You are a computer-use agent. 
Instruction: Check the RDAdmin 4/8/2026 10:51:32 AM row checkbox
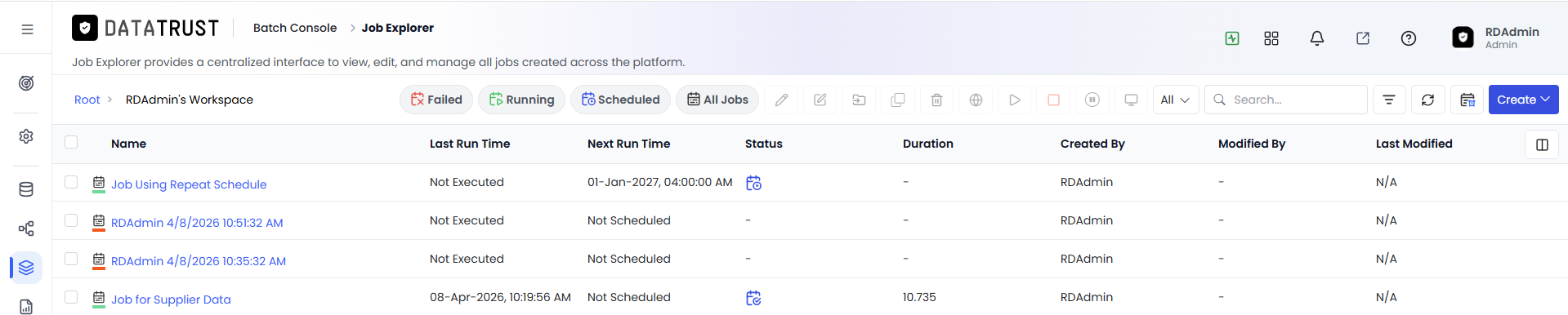71,220
